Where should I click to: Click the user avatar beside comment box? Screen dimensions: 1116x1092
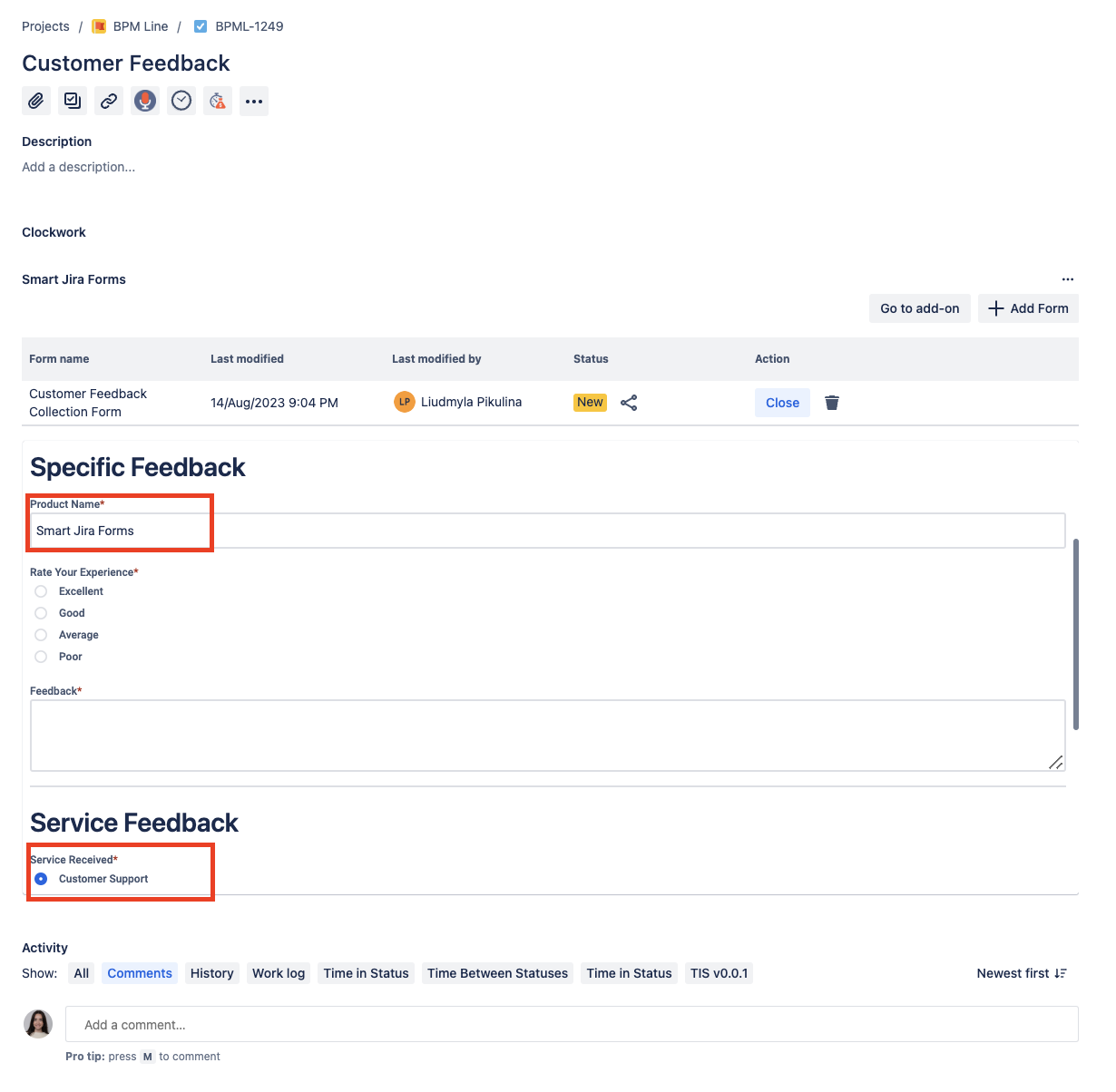click(x=38, y=1024)
